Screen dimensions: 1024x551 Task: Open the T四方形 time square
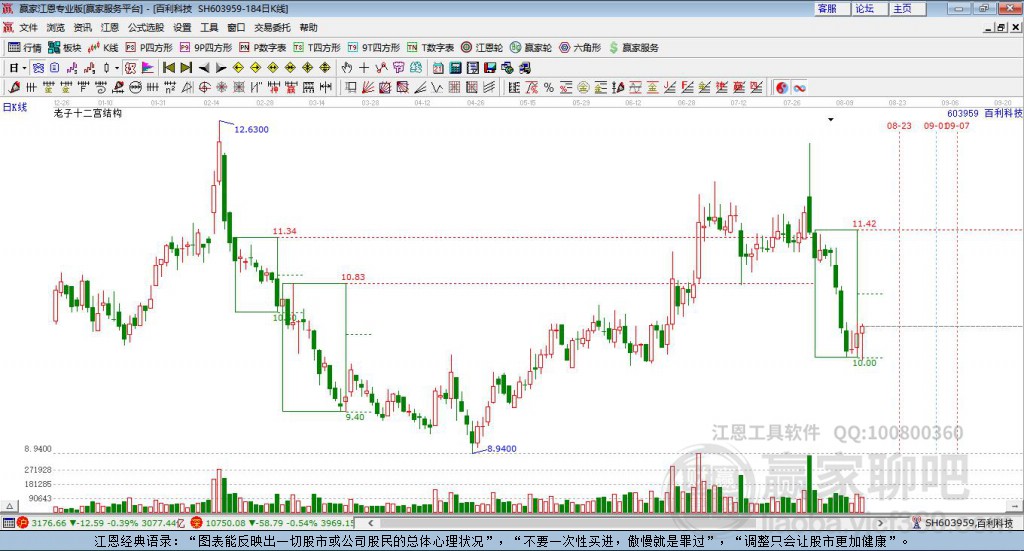point(317,48)
